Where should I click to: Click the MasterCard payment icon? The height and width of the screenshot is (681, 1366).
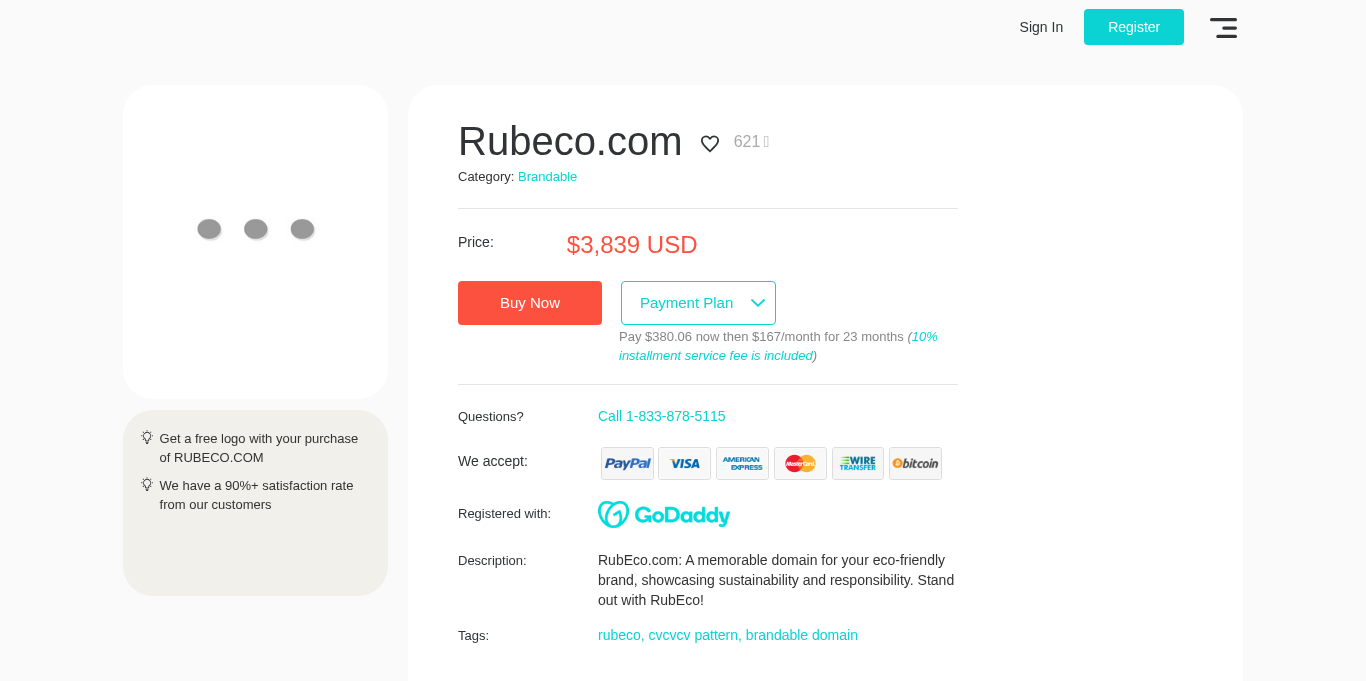(x=800, y=464)
